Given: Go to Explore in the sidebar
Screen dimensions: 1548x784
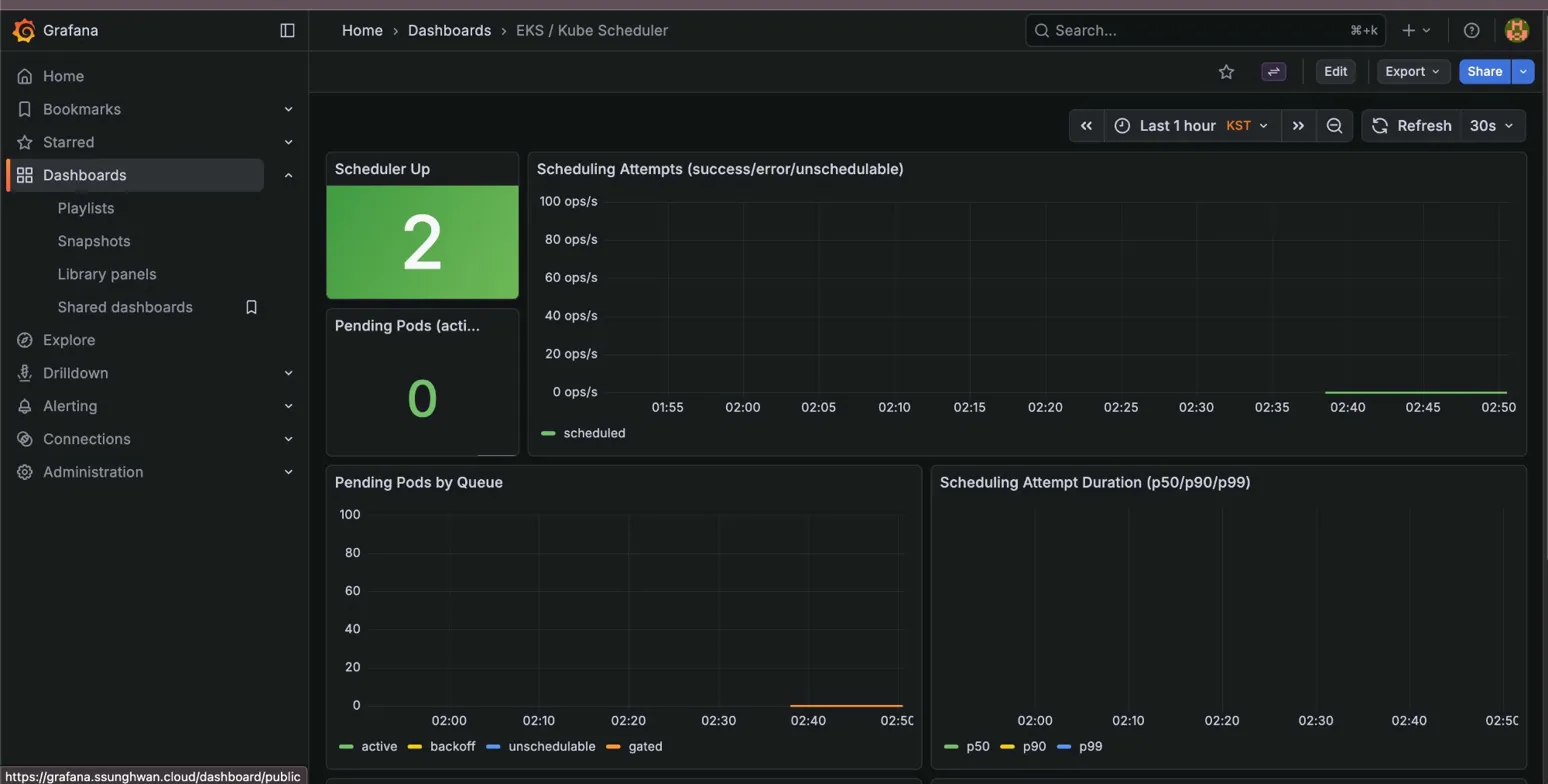Looking at the screenshot, I should pos(69,340).
